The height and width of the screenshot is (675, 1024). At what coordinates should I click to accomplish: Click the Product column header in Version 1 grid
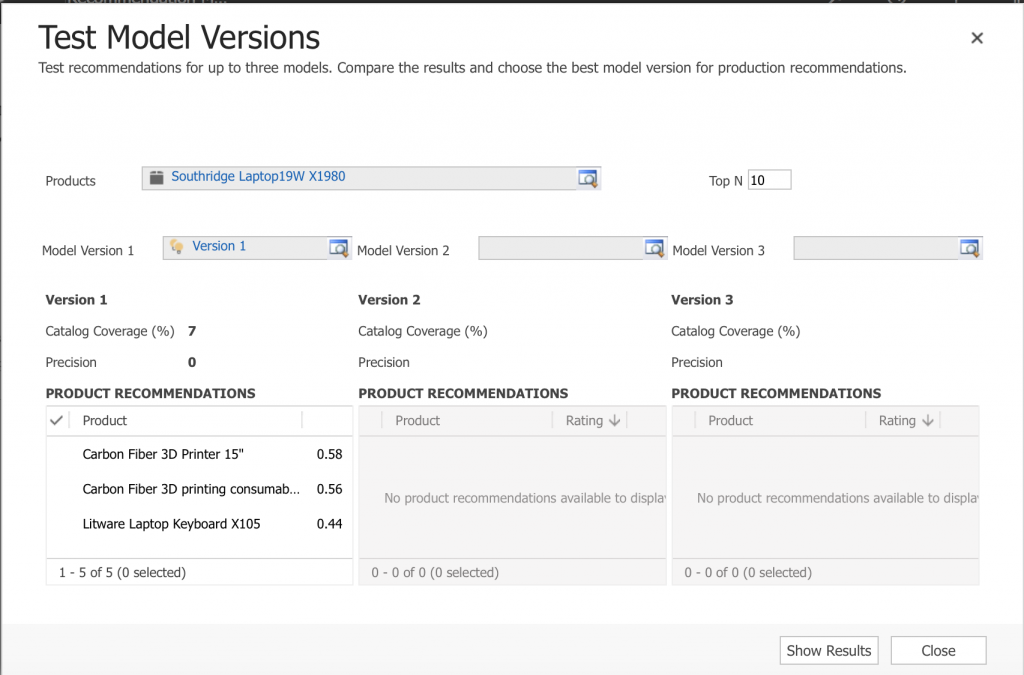click(x=105, y=421)
